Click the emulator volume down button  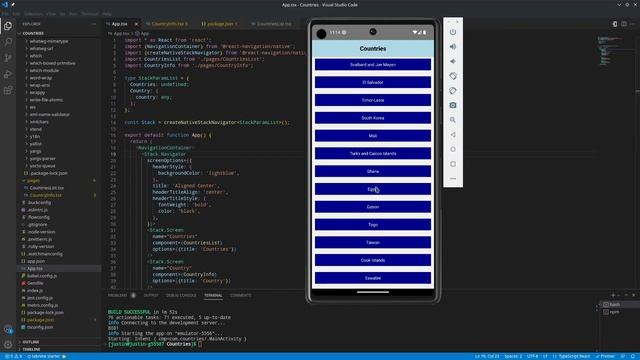point(453,61)
